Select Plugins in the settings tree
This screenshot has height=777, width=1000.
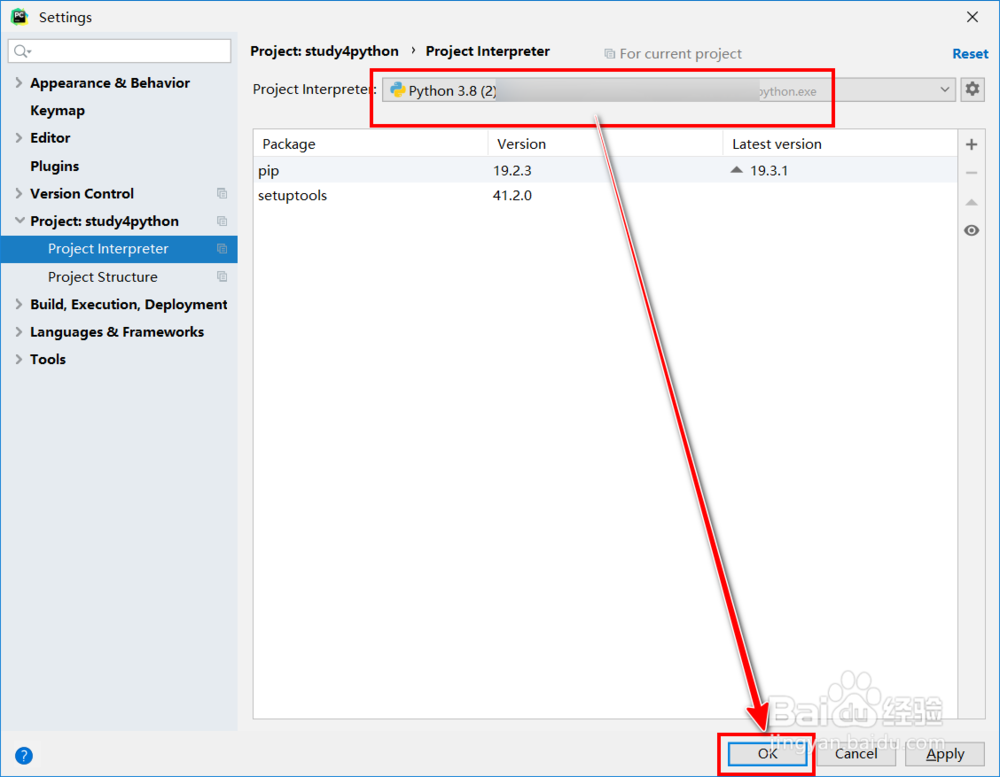tap(54, 166)
